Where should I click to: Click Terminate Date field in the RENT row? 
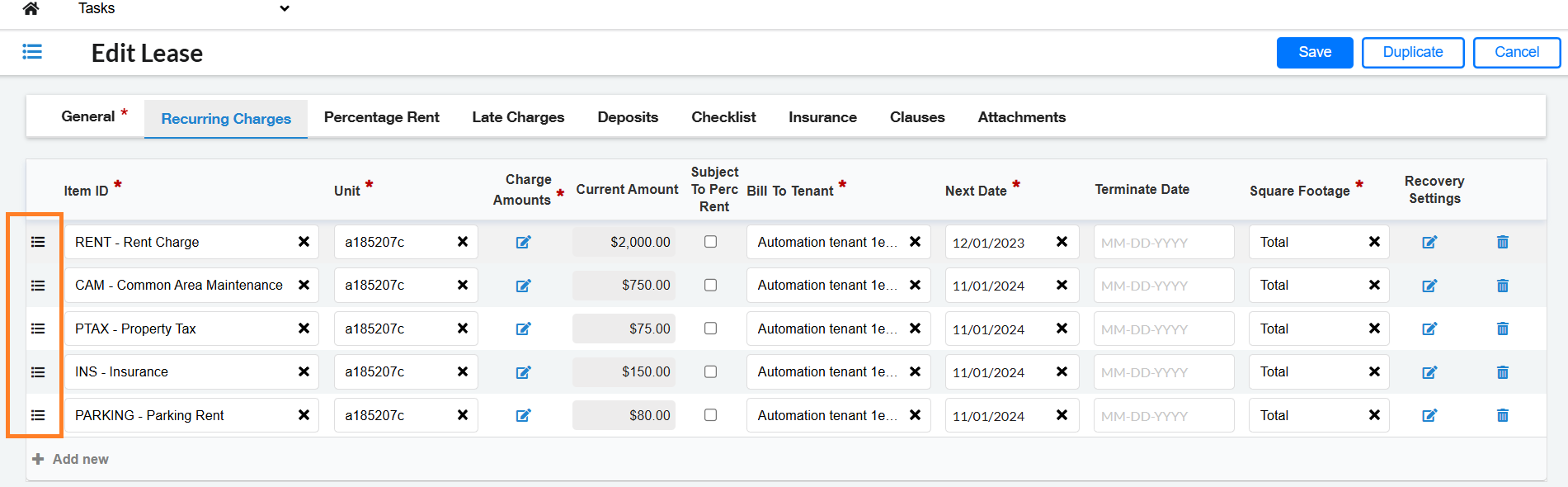click(1164, 242)
